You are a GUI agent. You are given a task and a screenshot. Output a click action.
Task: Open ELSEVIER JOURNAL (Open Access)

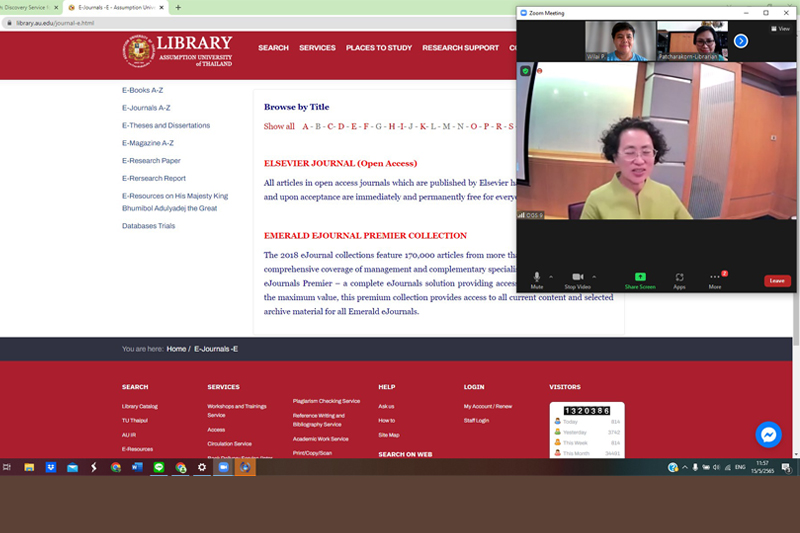340,163
